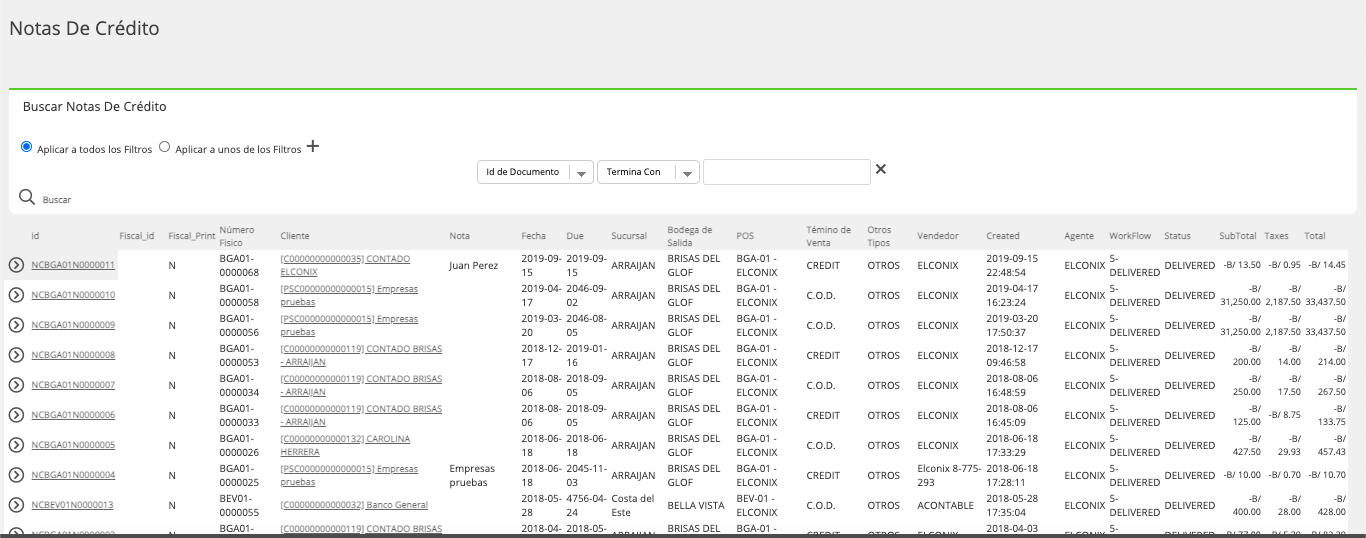Open row arrow icon for NCBEV01N0000013
This screenshot has height=538, width=1366.
coord(16,505)
